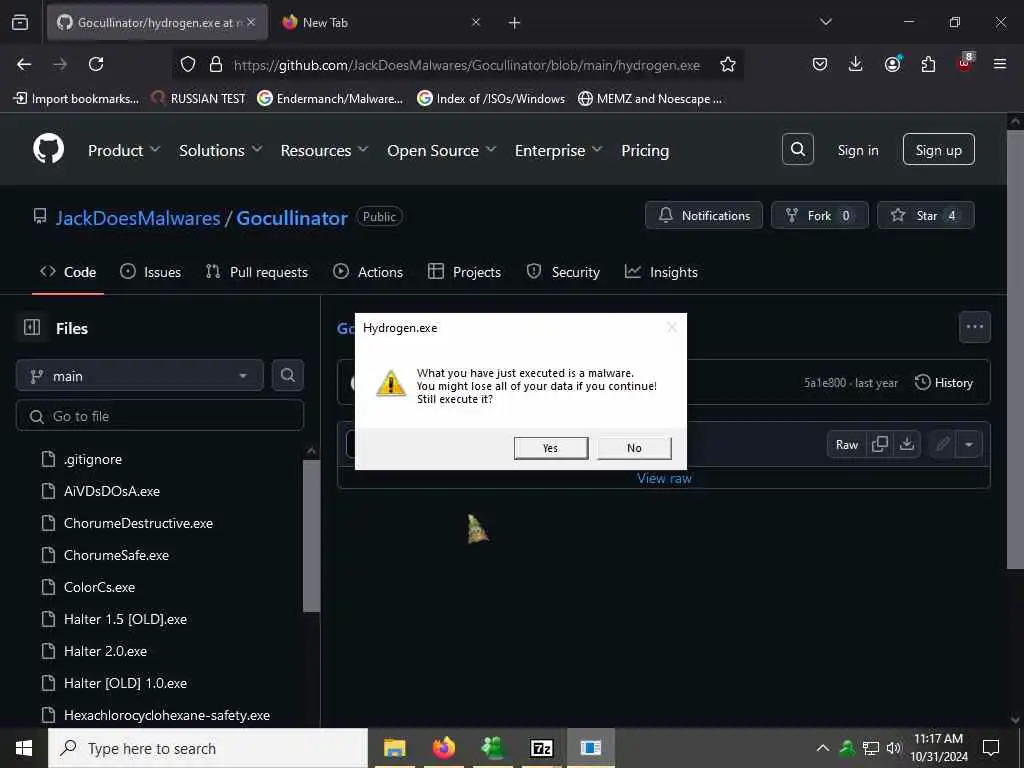Viewport: 1024px width, 768px height.
Task: Open AiVDsDOsA.exe in the file tree
Action: point(112,492)
